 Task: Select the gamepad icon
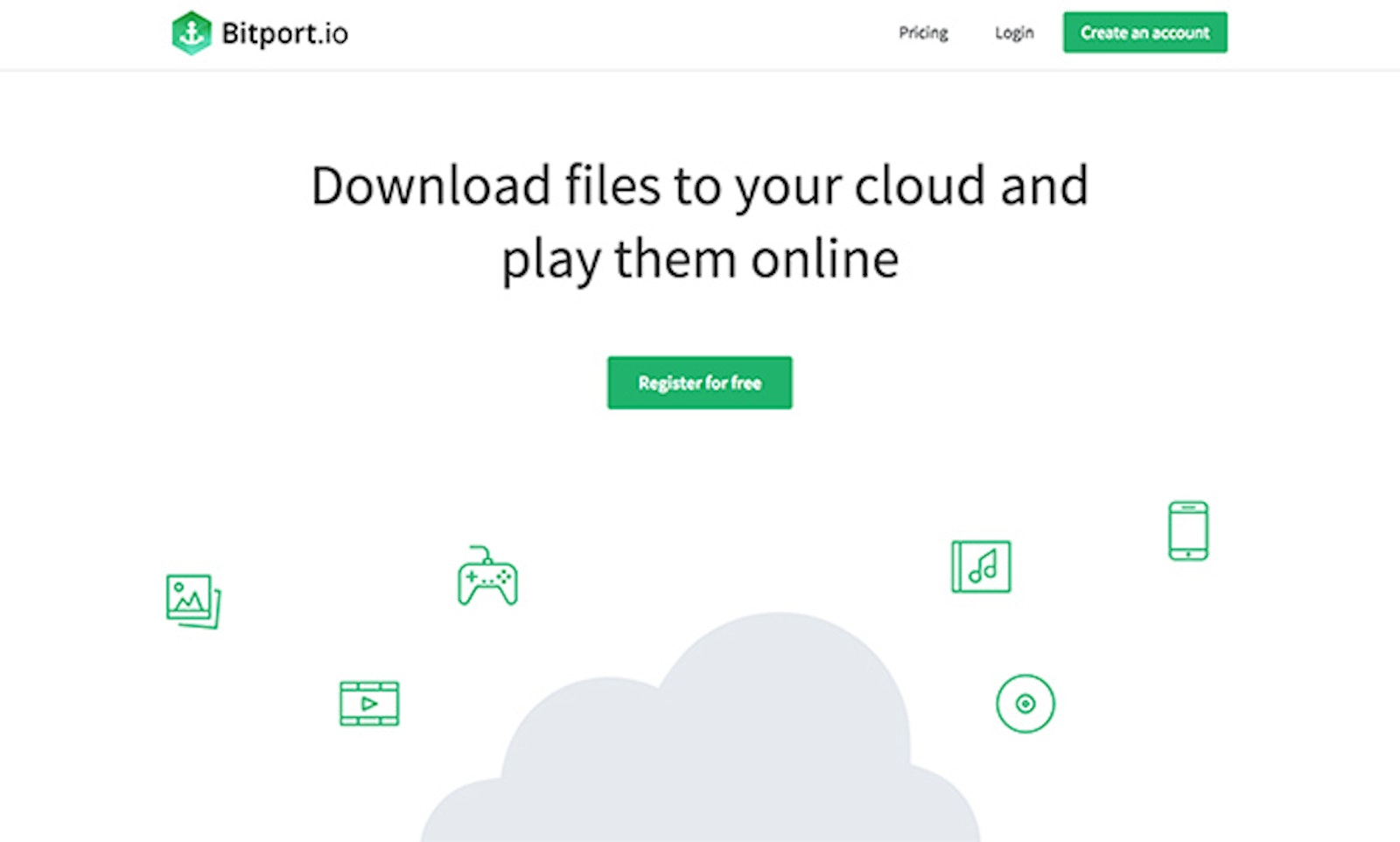coord(487,580)
